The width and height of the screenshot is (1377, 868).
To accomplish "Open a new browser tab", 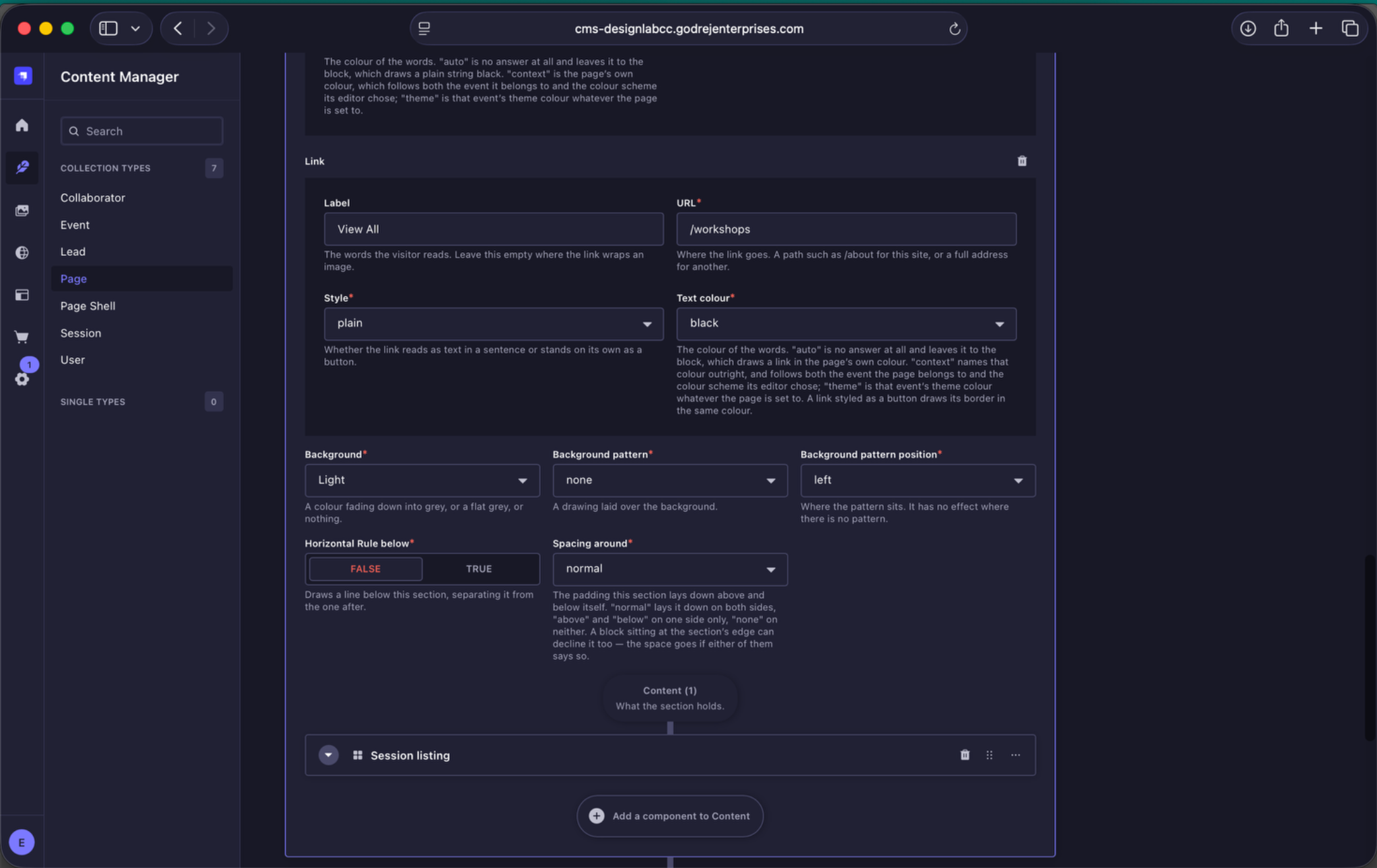I will click(1316, 28).
